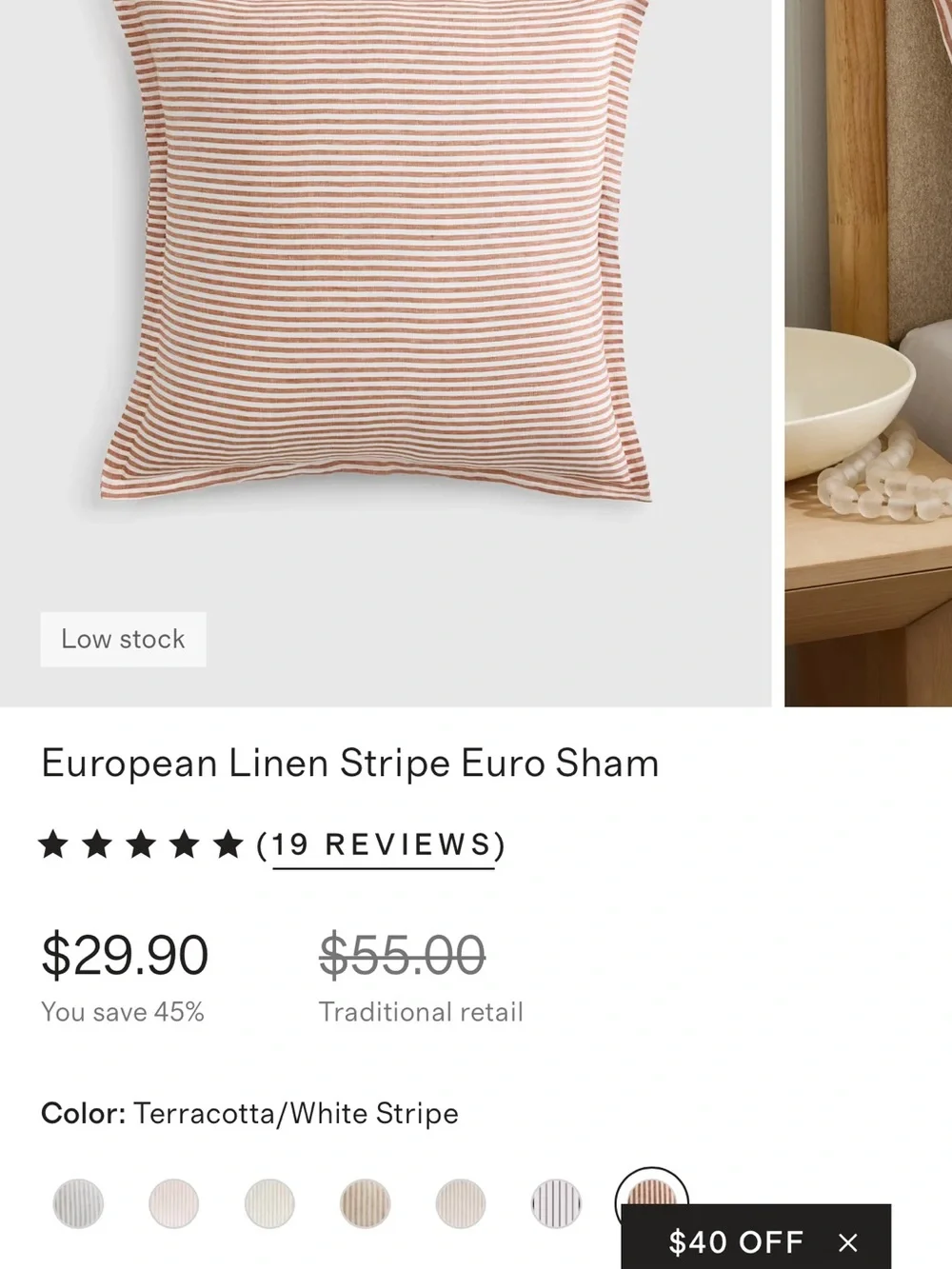Open the $40 OFF promotion banner
This screenshot has height=1269, width=952.
737,1241
